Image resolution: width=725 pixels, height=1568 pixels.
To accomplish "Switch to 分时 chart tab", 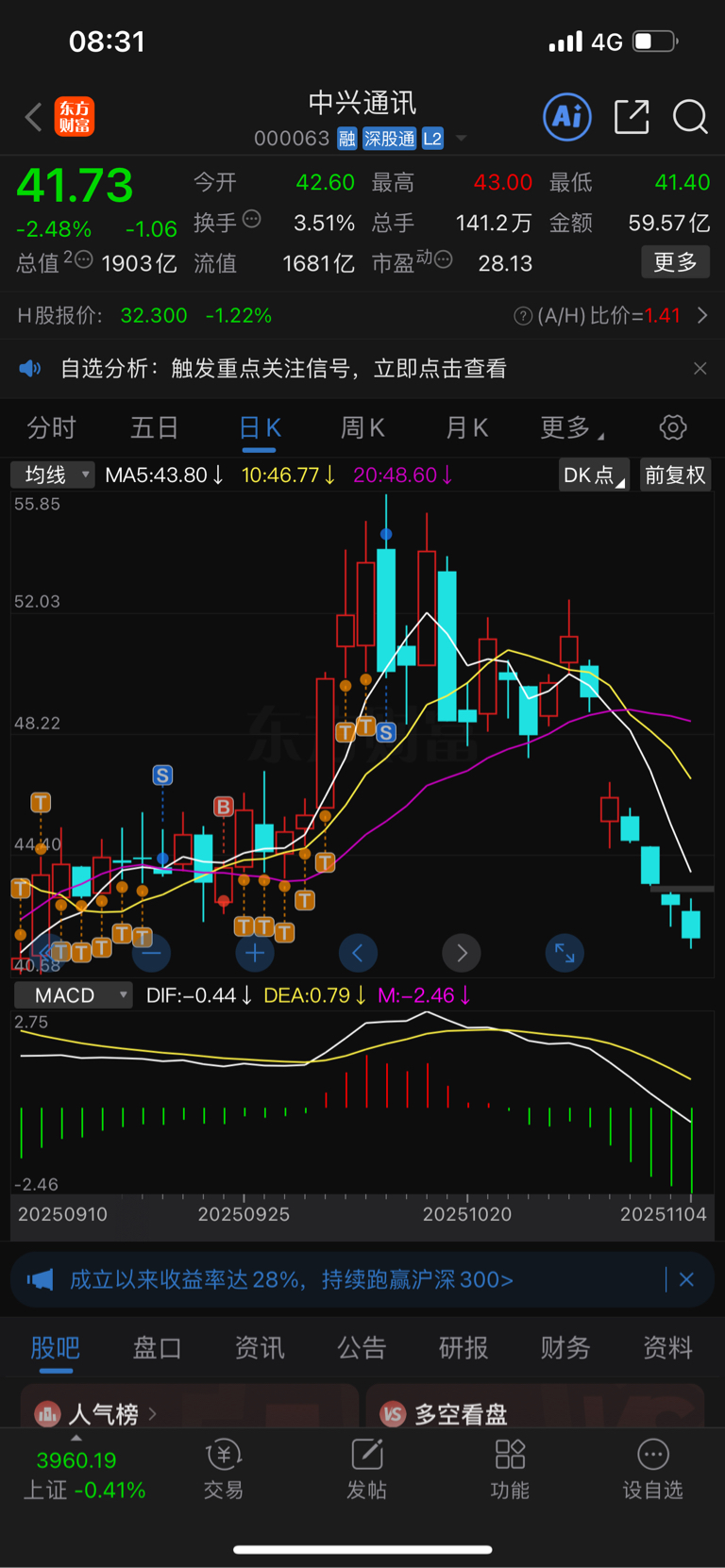I will [x=51, y=428].
